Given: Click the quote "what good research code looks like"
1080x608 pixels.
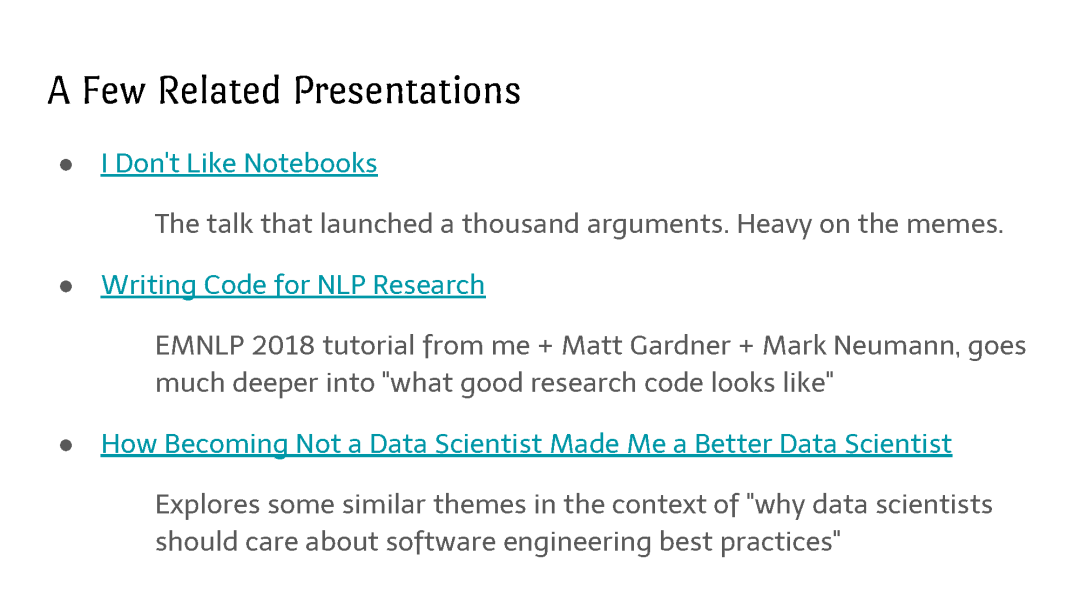Looking at the screenshot, I should pyautogui.click(x=611, y=383).
